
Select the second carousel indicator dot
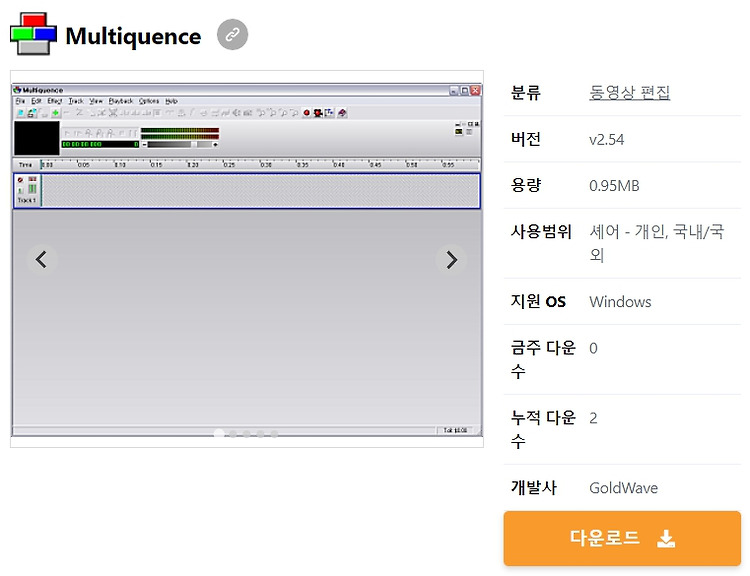coord(232,434)
